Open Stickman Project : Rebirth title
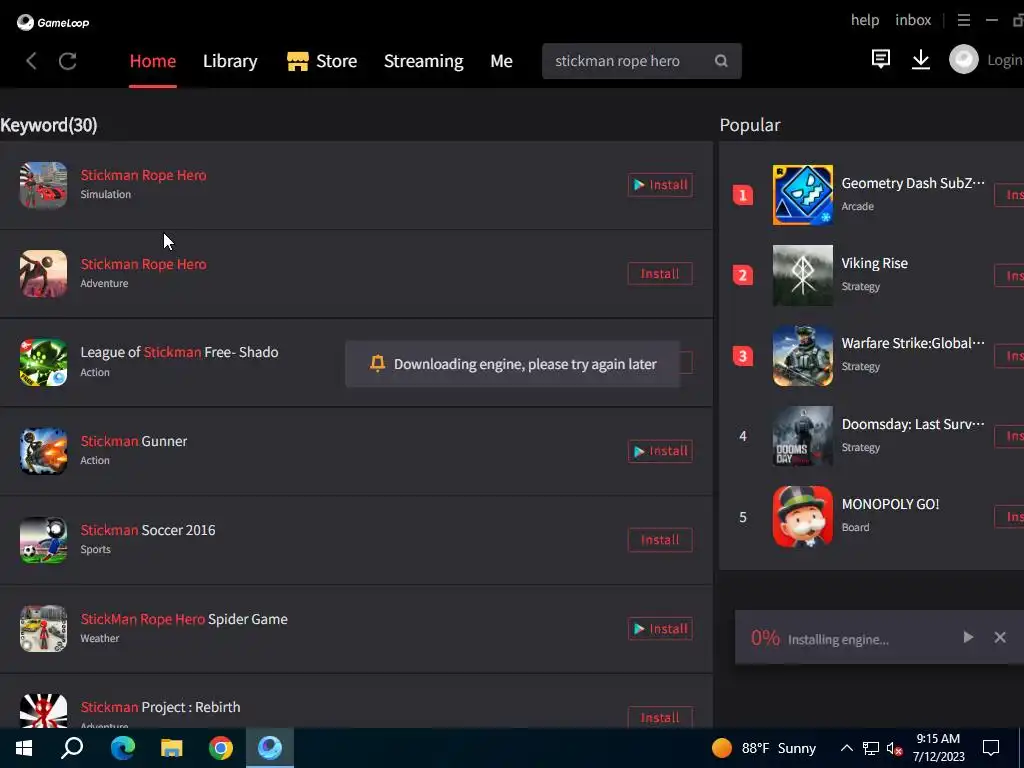The image size is (1024, 768). tap(160, 707)
